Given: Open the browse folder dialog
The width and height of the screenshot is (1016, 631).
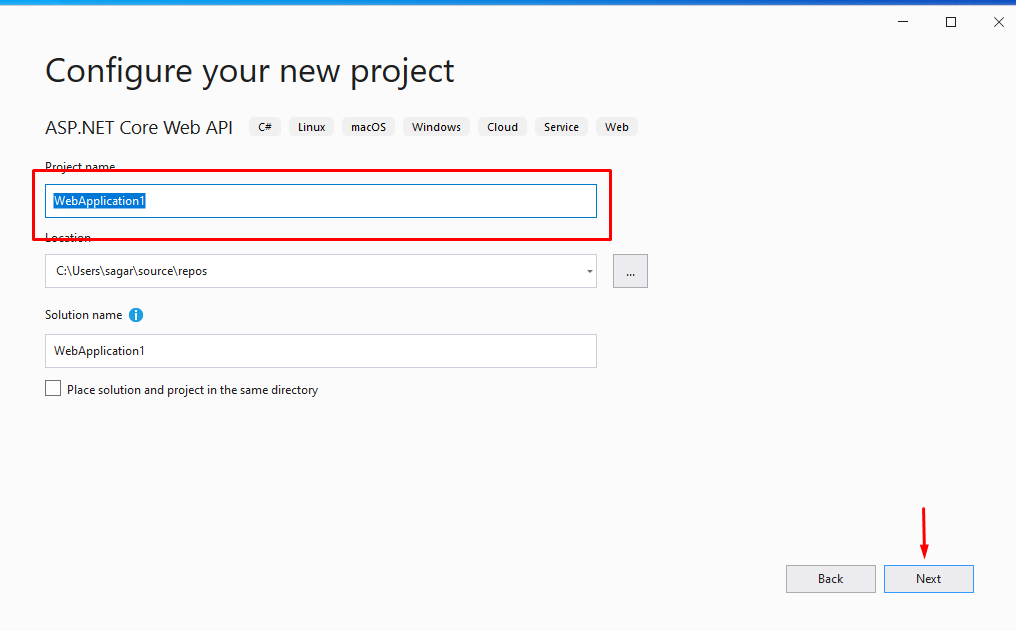Looking at the screenshot, I should click(x=630, y=270).
